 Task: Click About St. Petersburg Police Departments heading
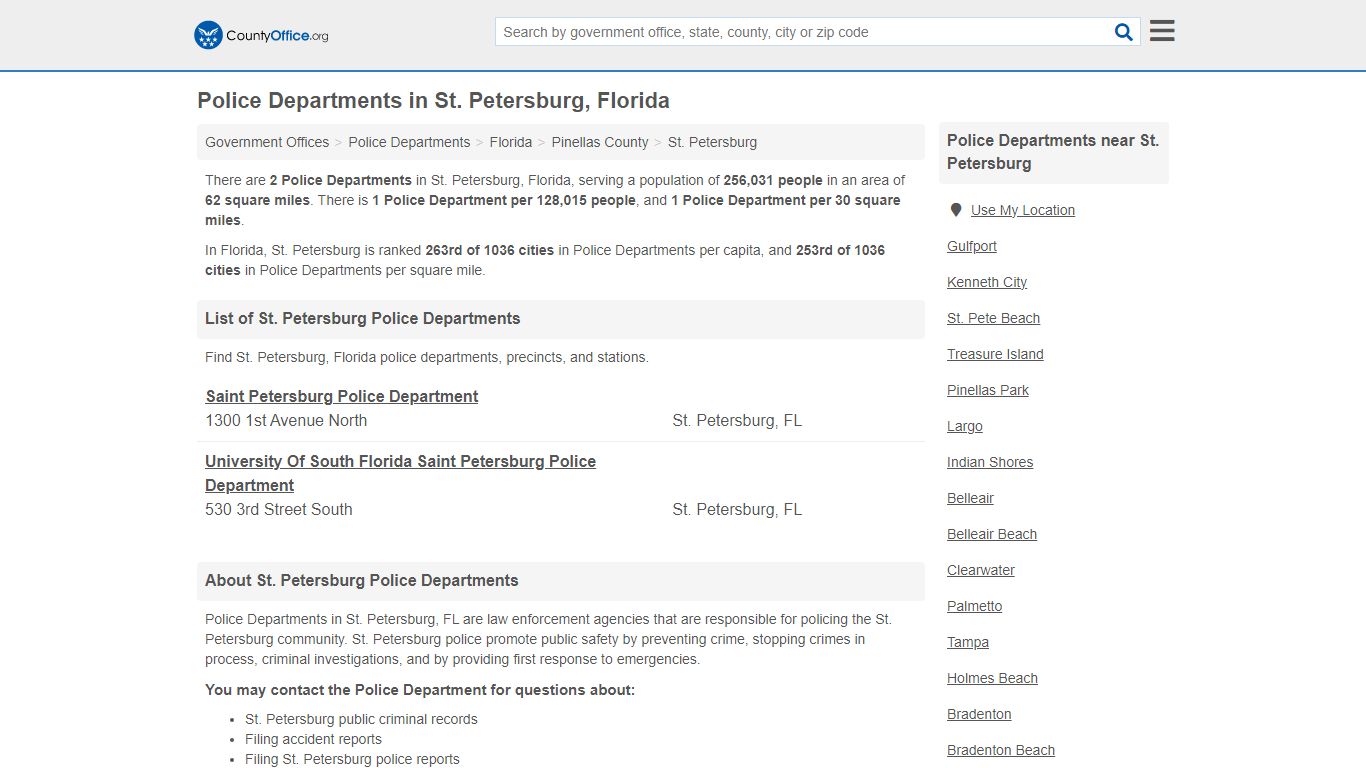click(x=362, y=580)
